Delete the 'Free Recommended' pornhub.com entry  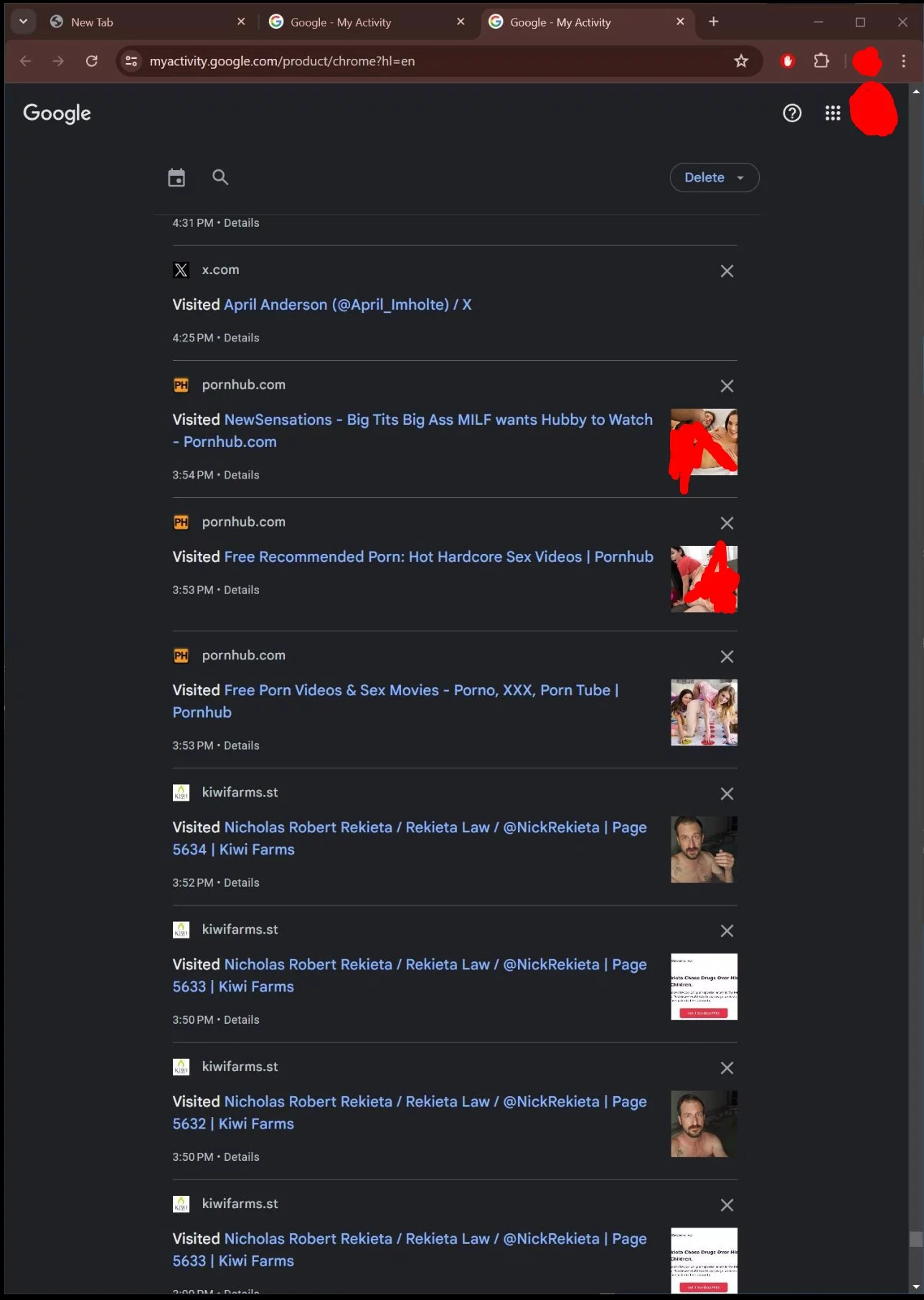pos(727,523)
